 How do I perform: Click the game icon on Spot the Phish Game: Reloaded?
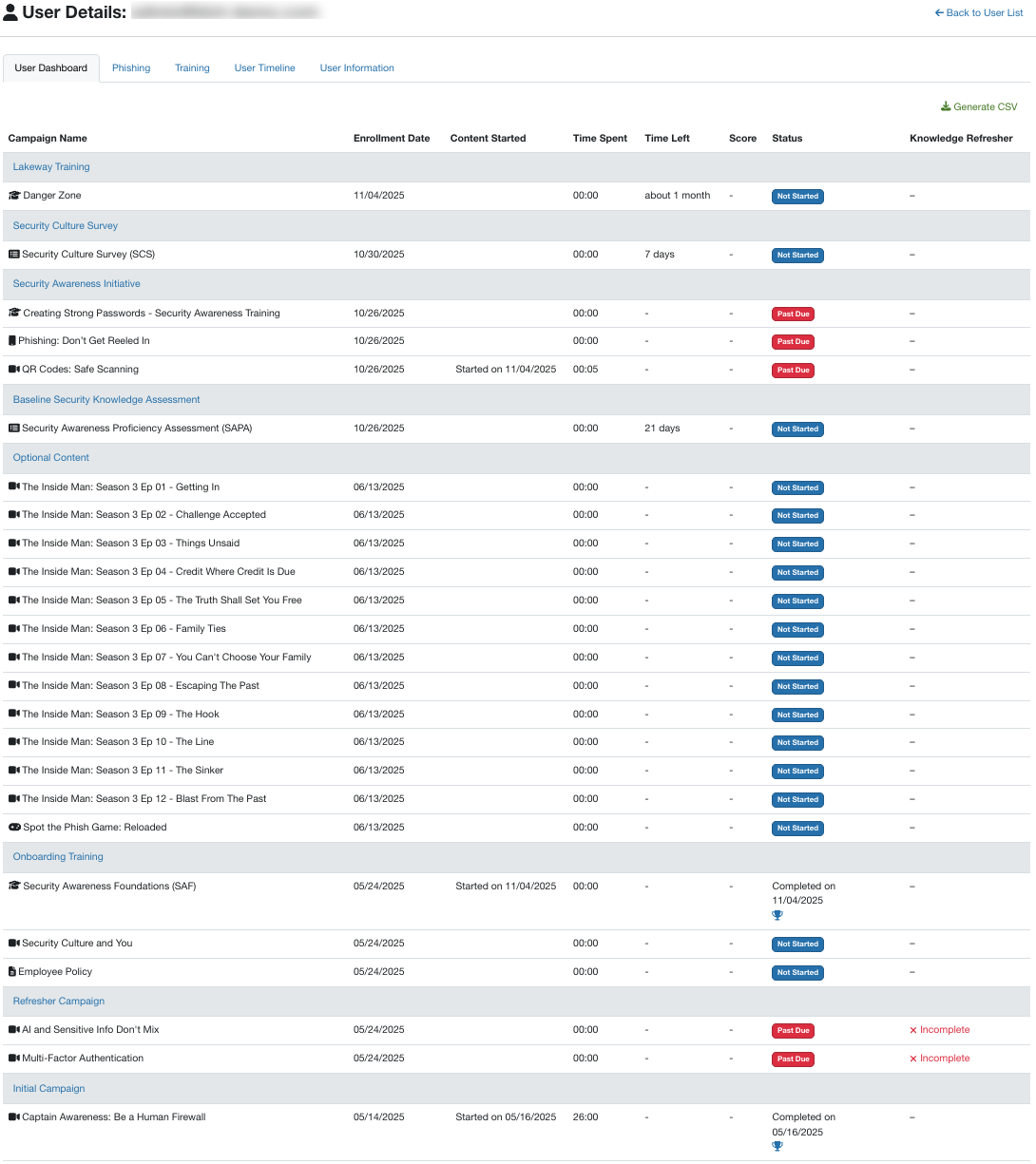13,828
